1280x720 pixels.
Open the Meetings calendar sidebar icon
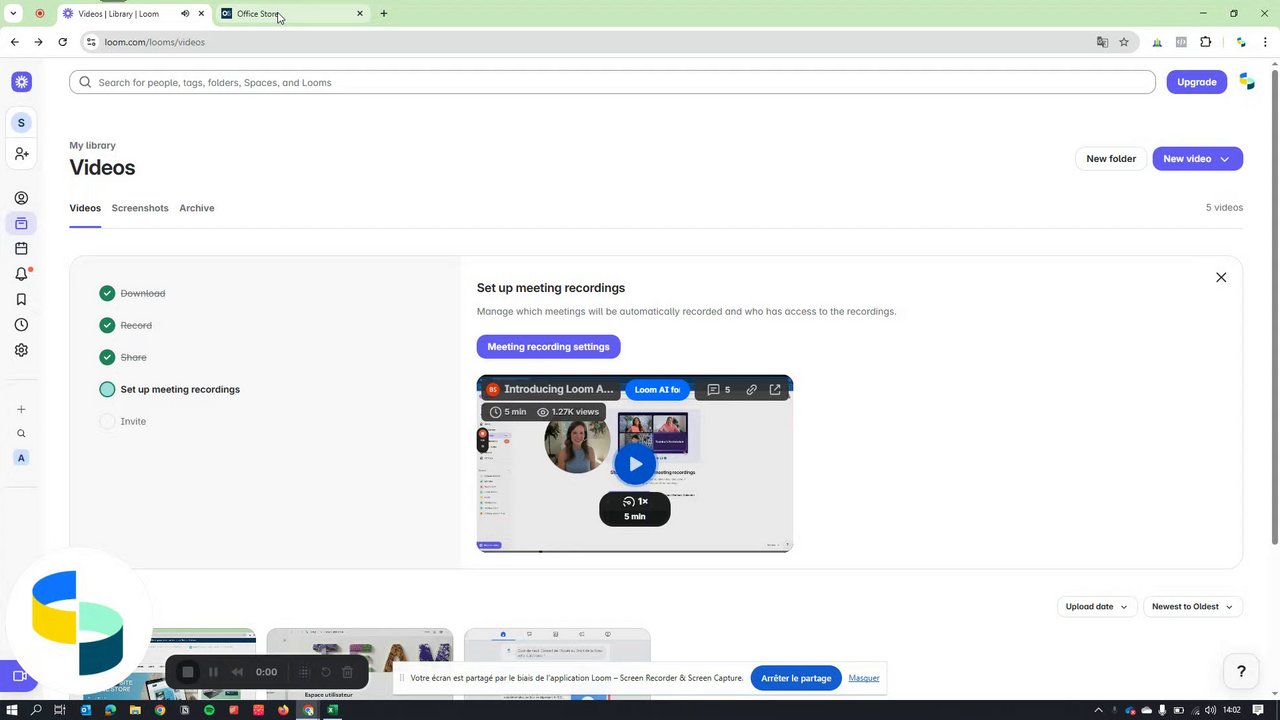tap(21, 249)
